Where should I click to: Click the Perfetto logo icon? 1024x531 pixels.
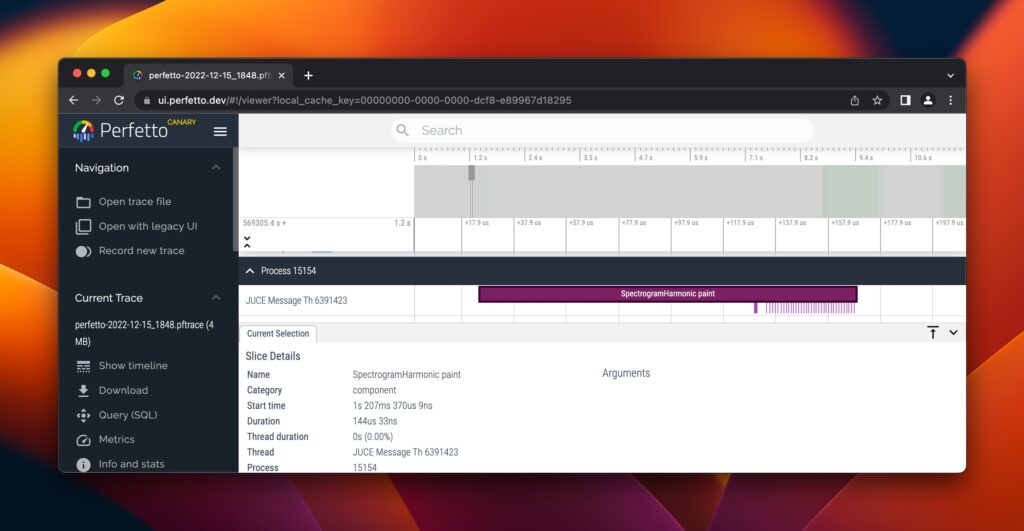pyautogui.click(x=83, y=131)
